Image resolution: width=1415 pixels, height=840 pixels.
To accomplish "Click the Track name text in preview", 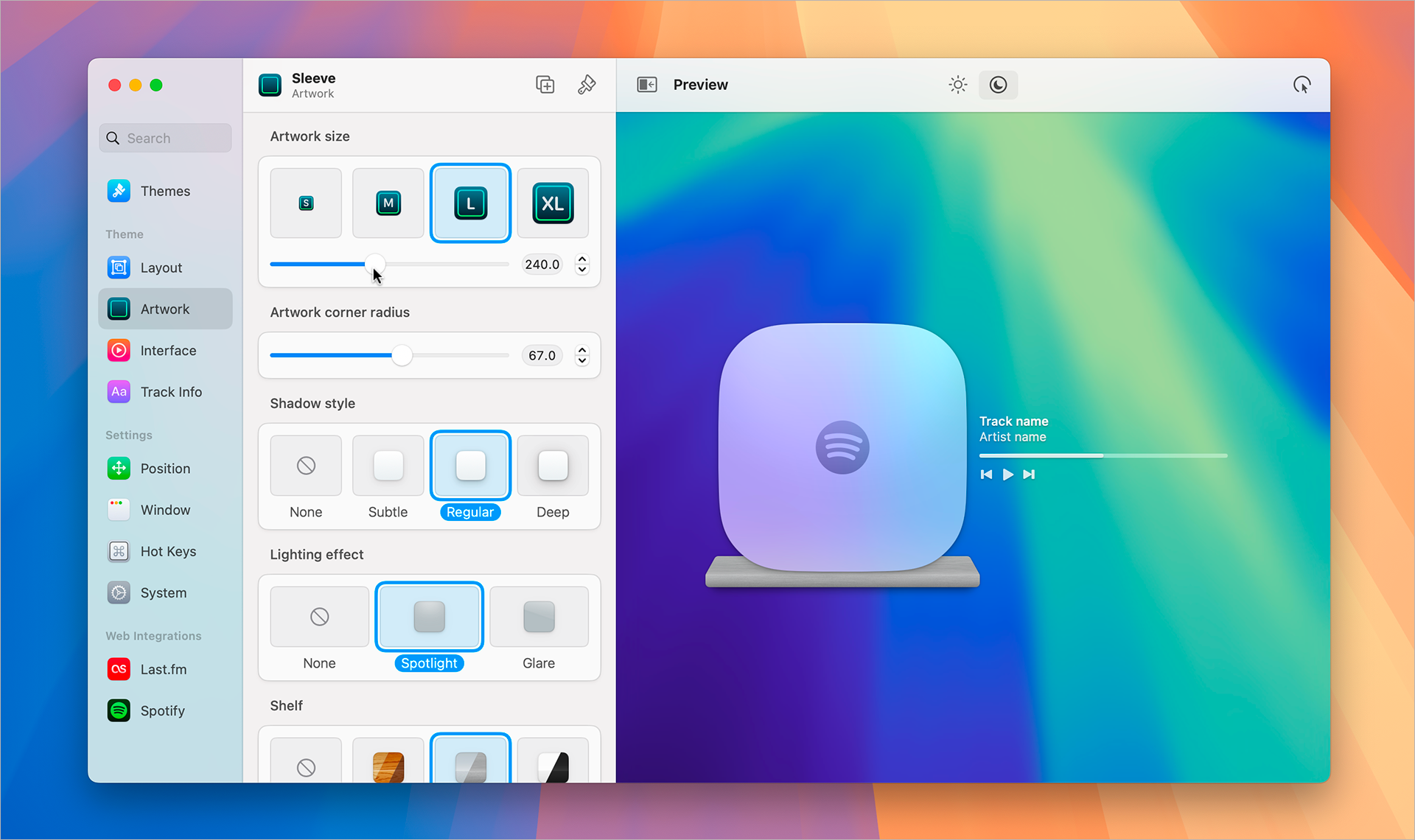I will click(x=1013, y=421).
